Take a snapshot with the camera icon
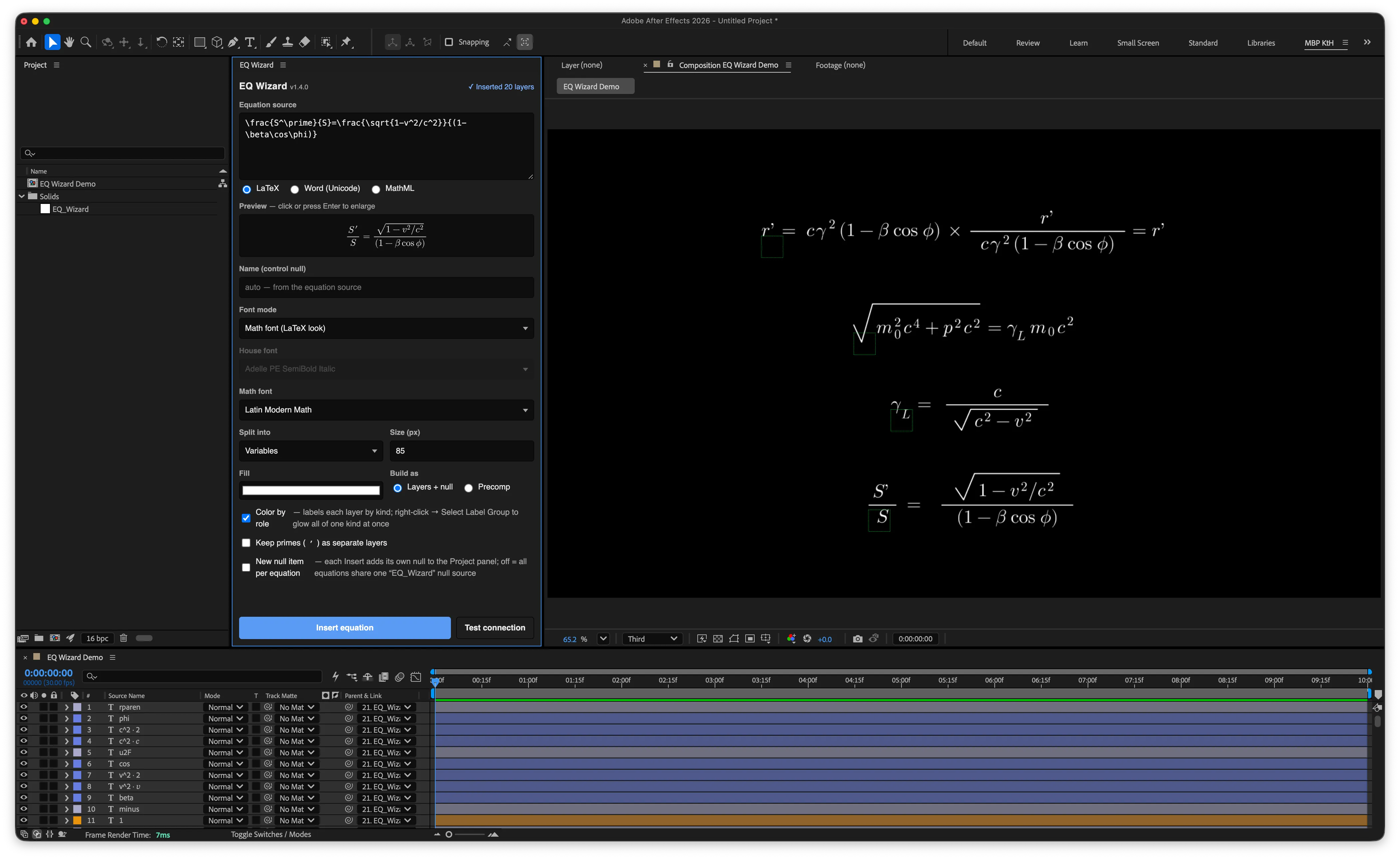 click(858, 639)
